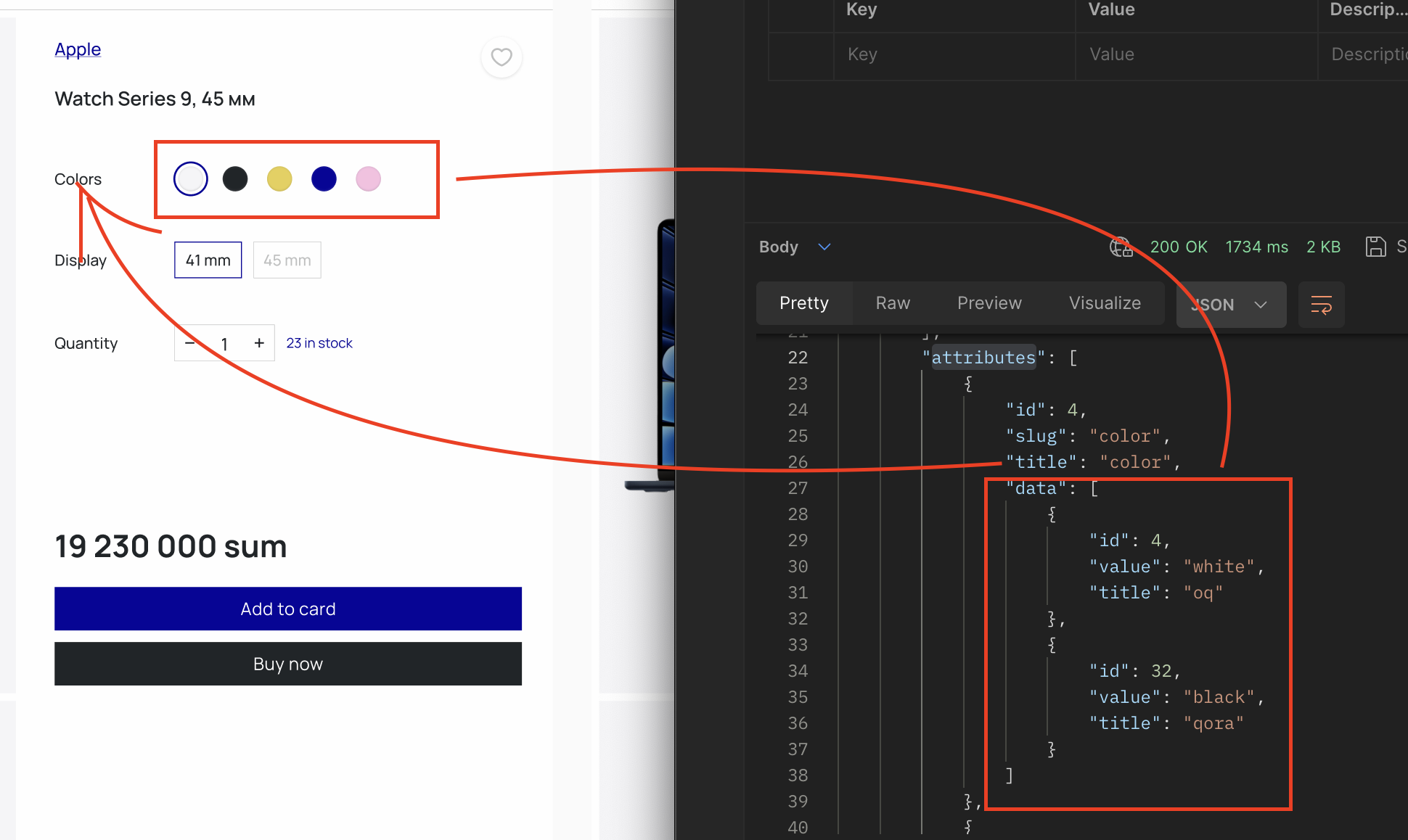Choose the 45 mm display option

(287, 260)
